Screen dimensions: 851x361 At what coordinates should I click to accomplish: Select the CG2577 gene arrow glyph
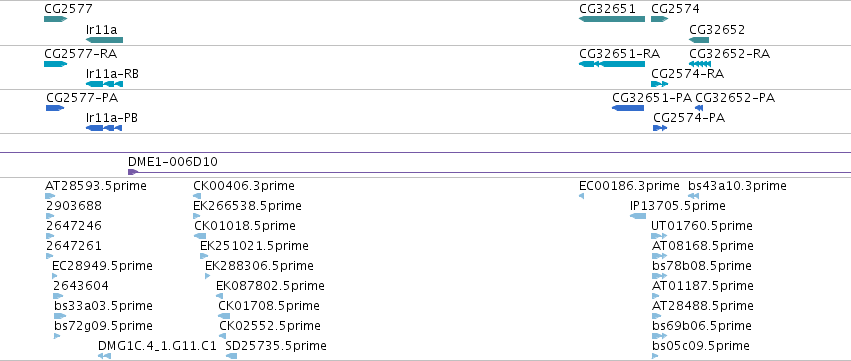[55, 19]
